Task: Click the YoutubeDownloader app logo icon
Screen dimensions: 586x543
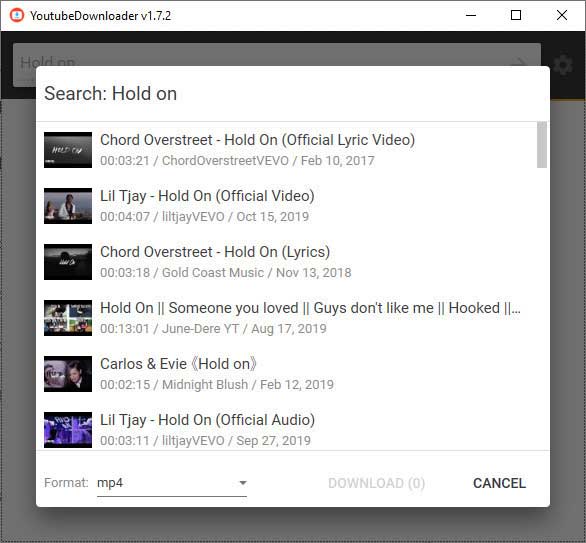Action: click(16, 15)
